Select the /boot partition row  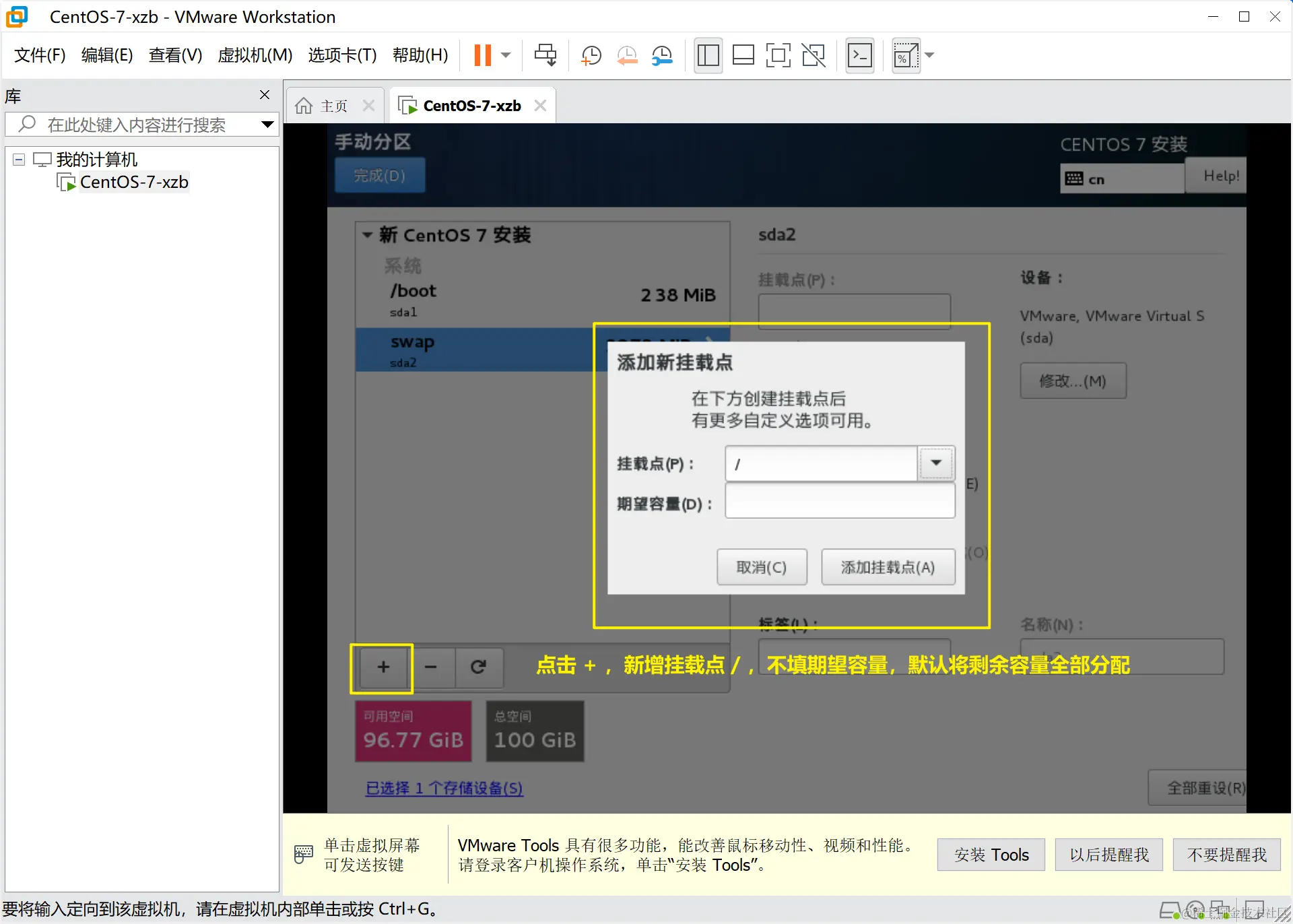(x=543, y=300)
